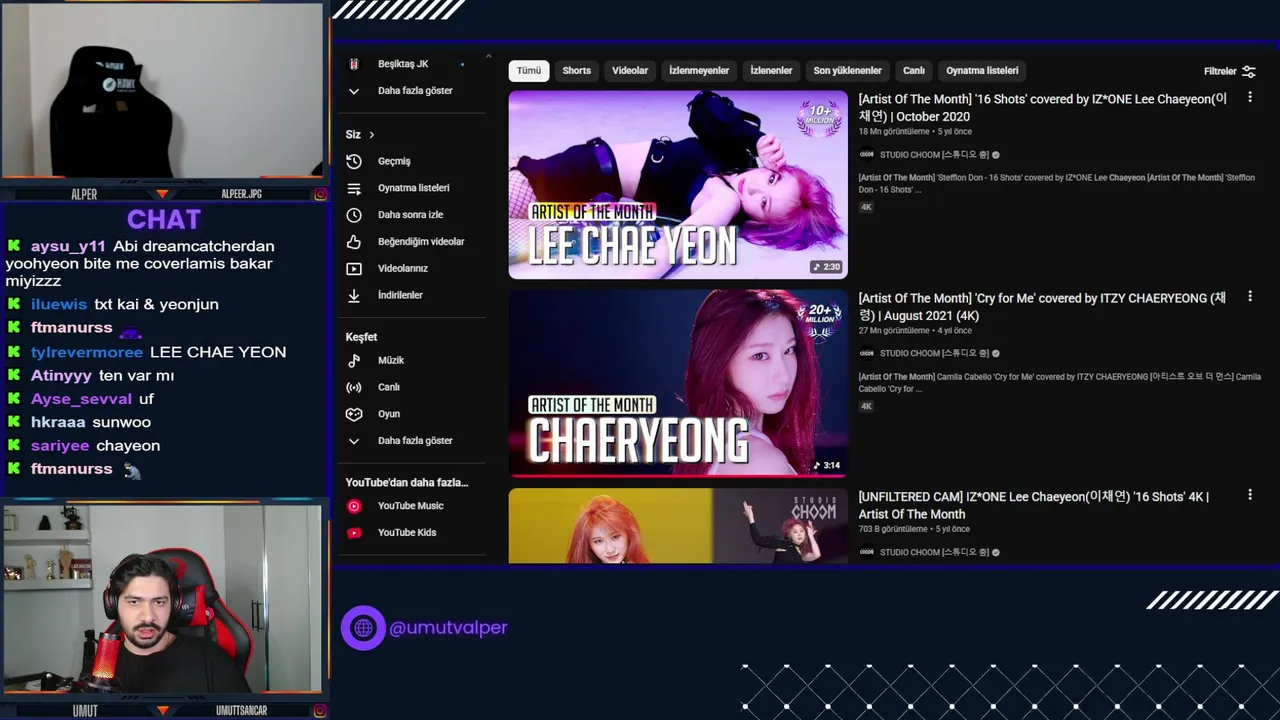The image size is (1280, 720).
Task: Select the Shorts filter chip
Action: click(x=577, y=71)
